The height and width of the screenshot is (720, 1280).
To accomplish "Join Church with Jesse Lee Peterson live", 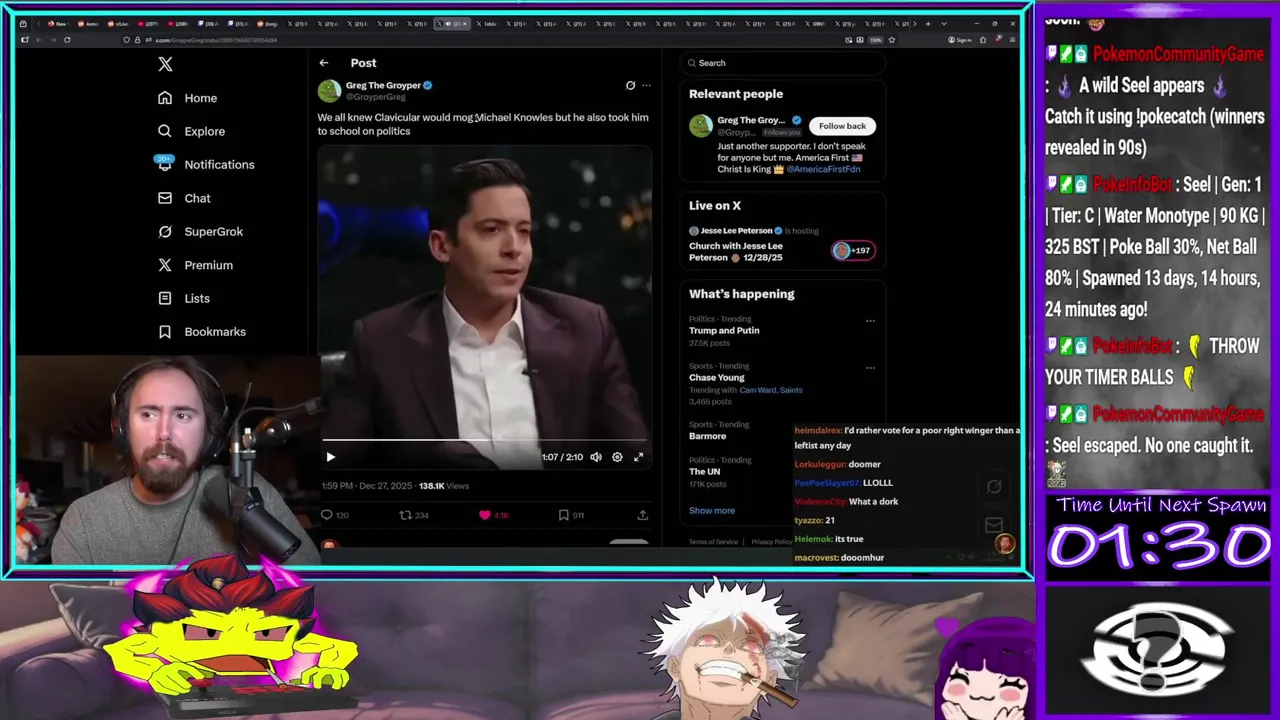I will click(736, 251).
